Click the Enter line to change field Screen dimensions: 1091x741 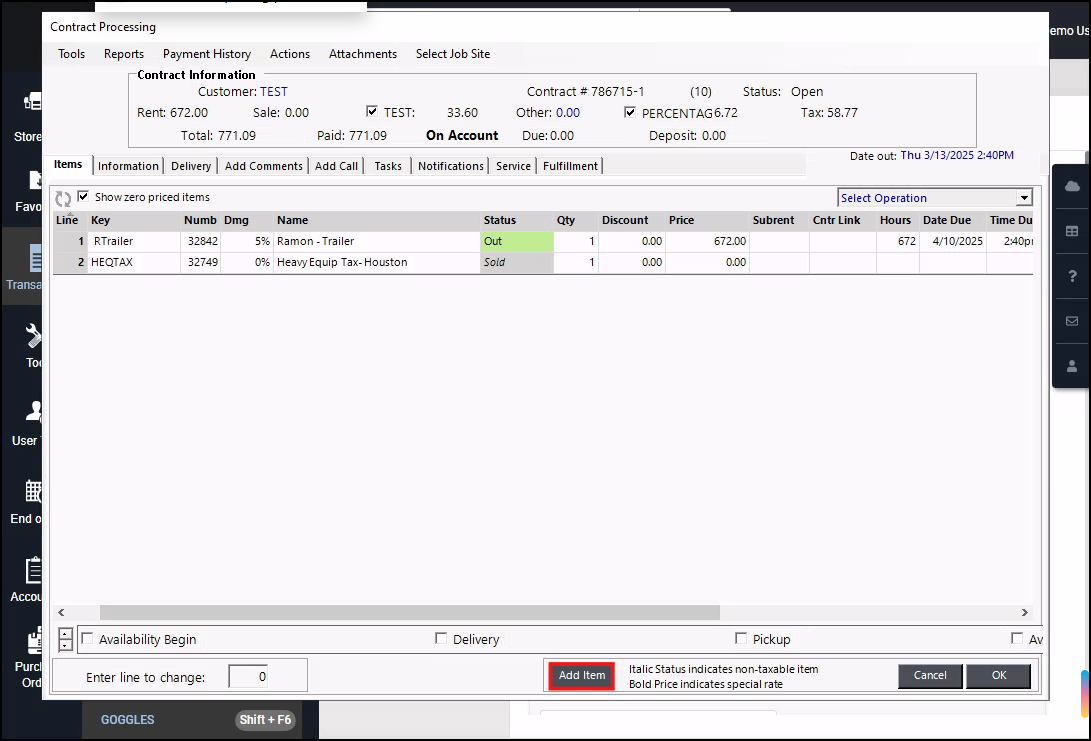tap(248, 677)
